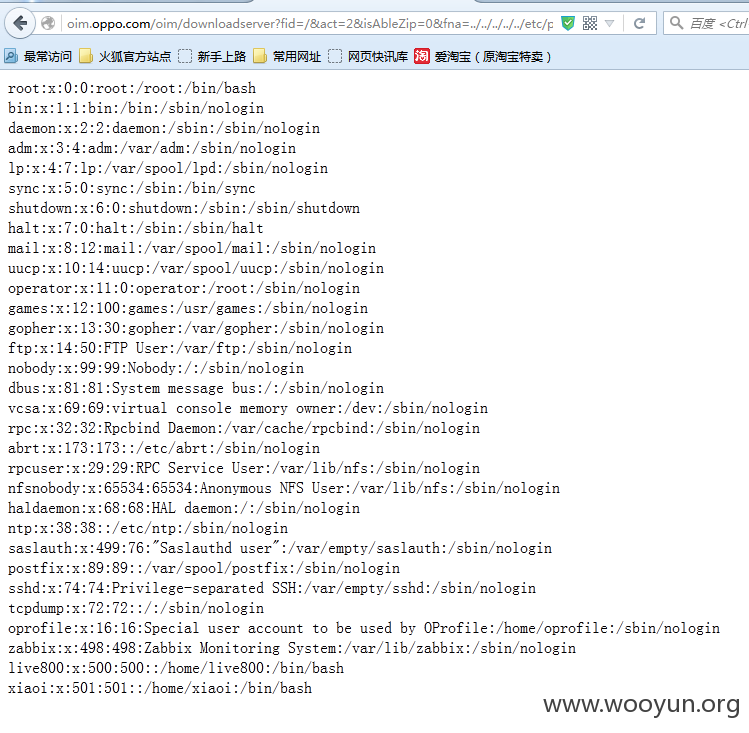Image resolution: width=749 pixels, height=733 pixels.
Task: Click the site identity globe icon
Action: coord(48,23)
